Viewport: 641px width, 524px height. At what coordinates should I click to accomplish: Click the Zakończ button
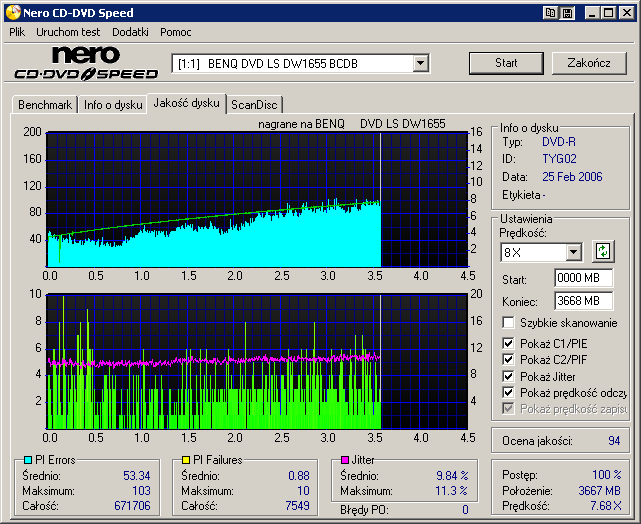coord(589,63)
